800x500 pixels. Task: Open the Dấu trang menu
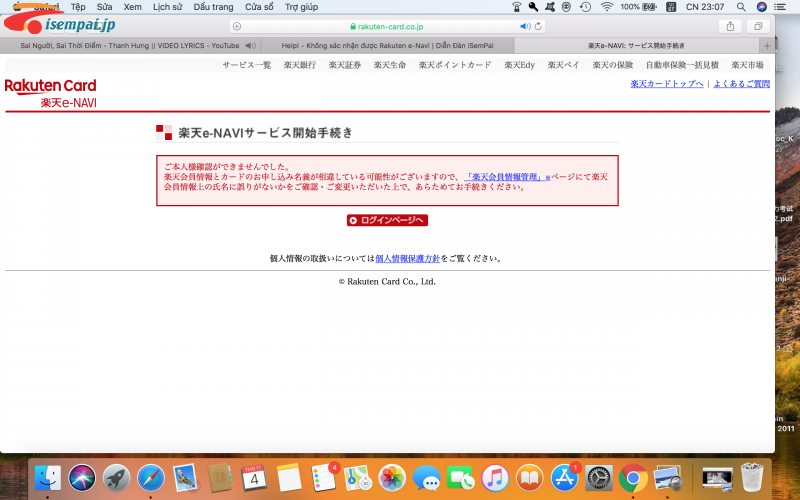213,7
